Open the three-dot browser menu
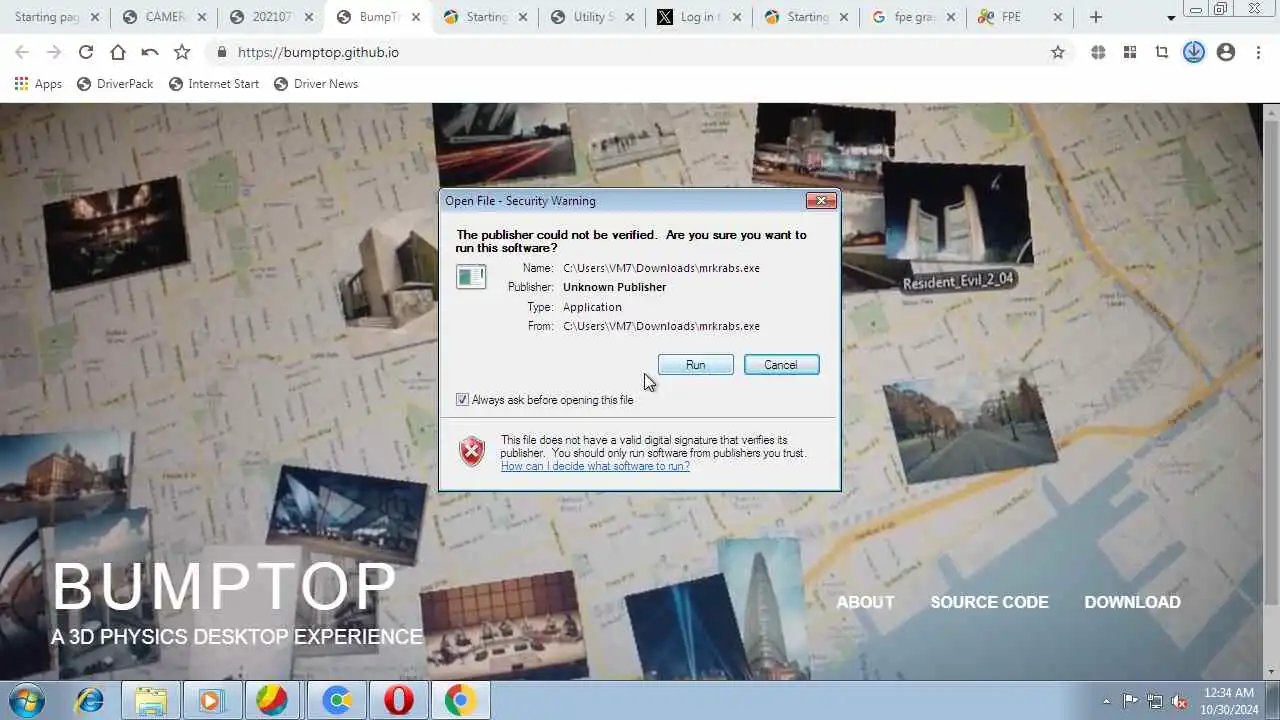 click(x=1258, y=52)
